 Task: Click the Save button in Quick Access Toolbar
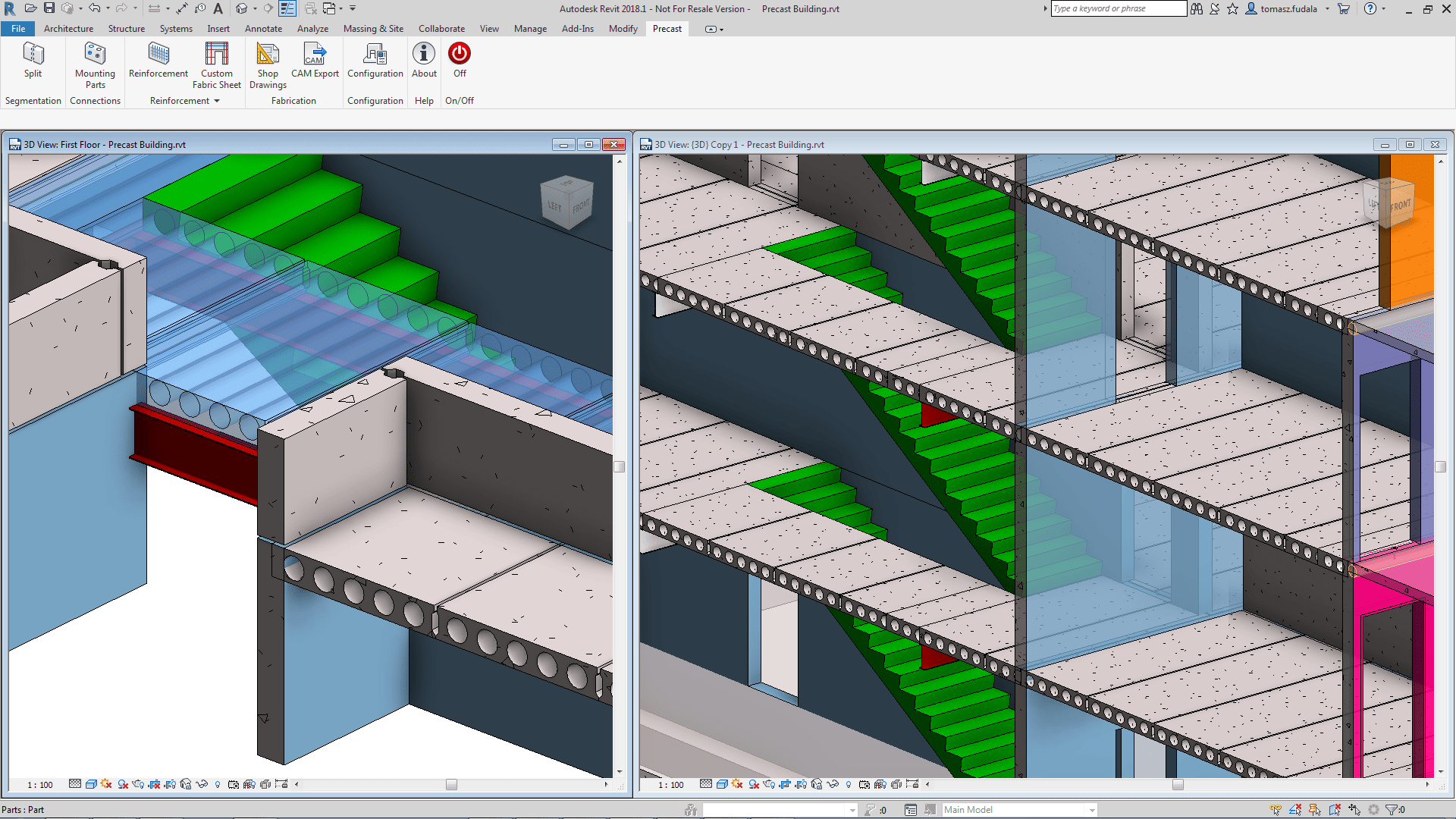pyautogui.click(x=48, y=8)
